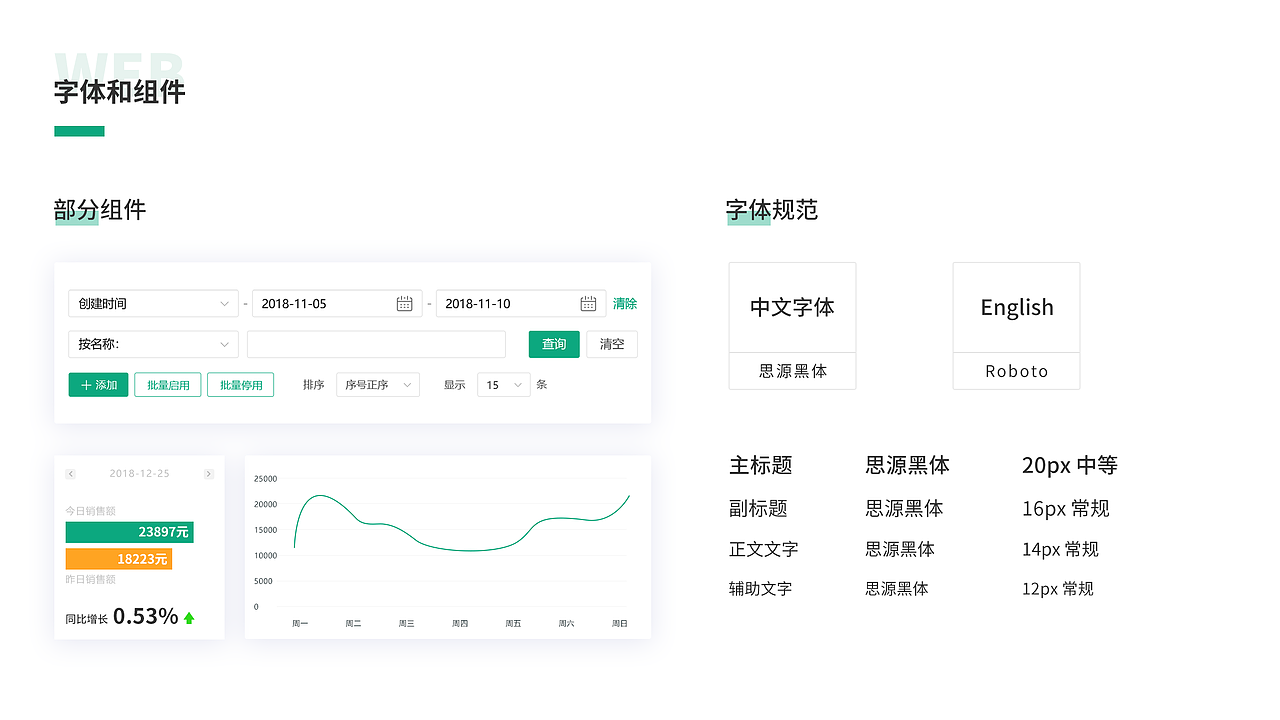This screenshot has height=720, width=1280.
Task: Toggle 批量启用 batch enable
Action: coord(167,384)
